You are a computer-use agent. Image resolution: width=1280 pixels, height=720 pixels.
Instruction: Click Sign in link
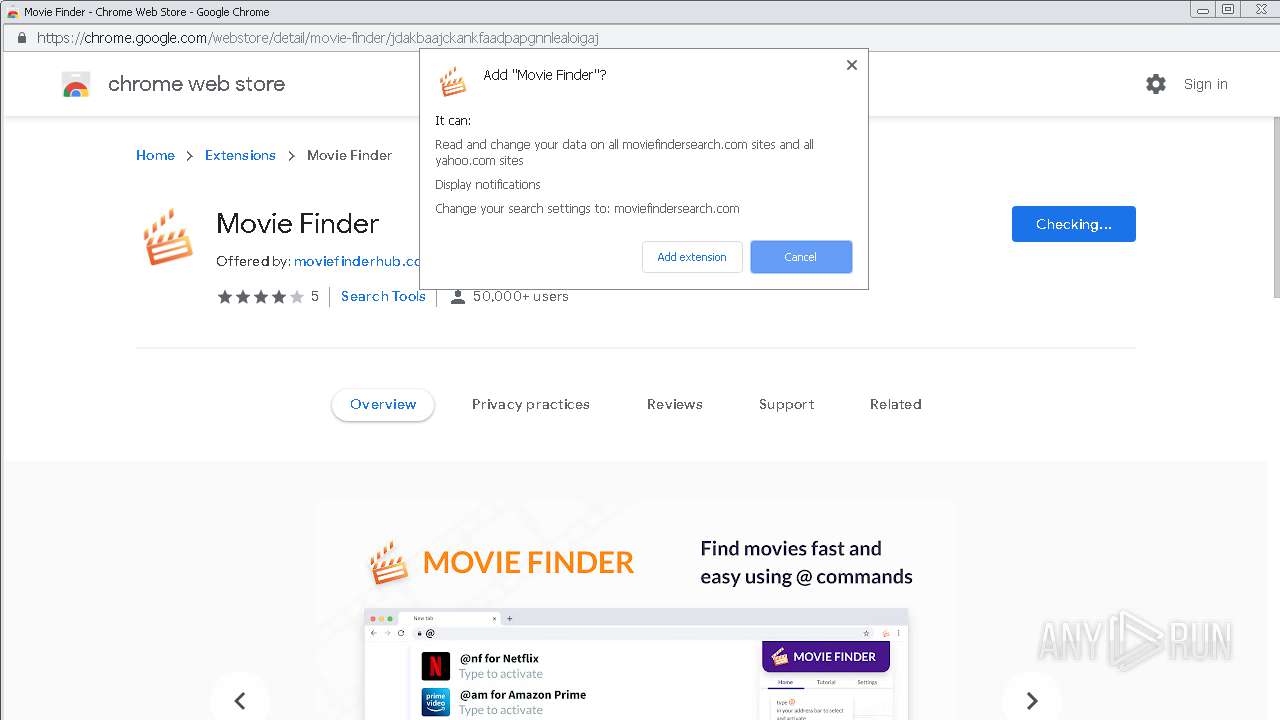click(1206, 84)
